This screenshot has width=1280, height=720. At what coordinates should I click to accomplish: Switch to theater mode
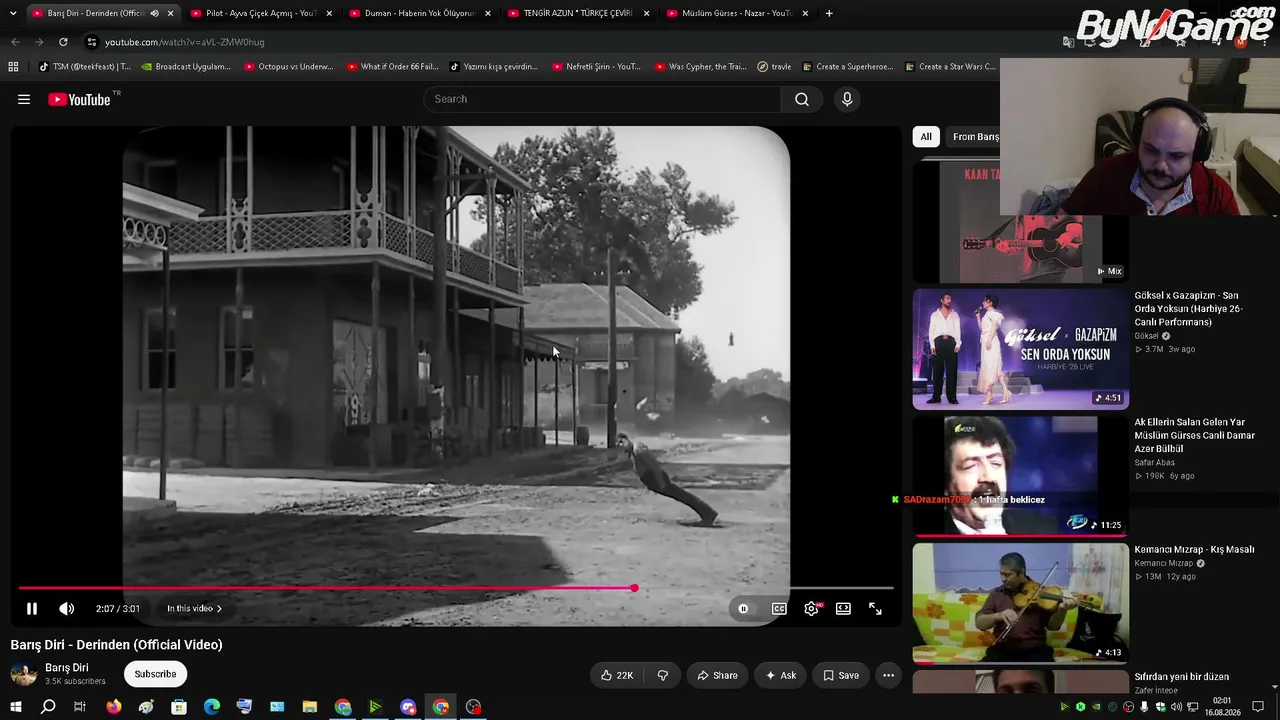pyautogui.click(x=843, y=608)
